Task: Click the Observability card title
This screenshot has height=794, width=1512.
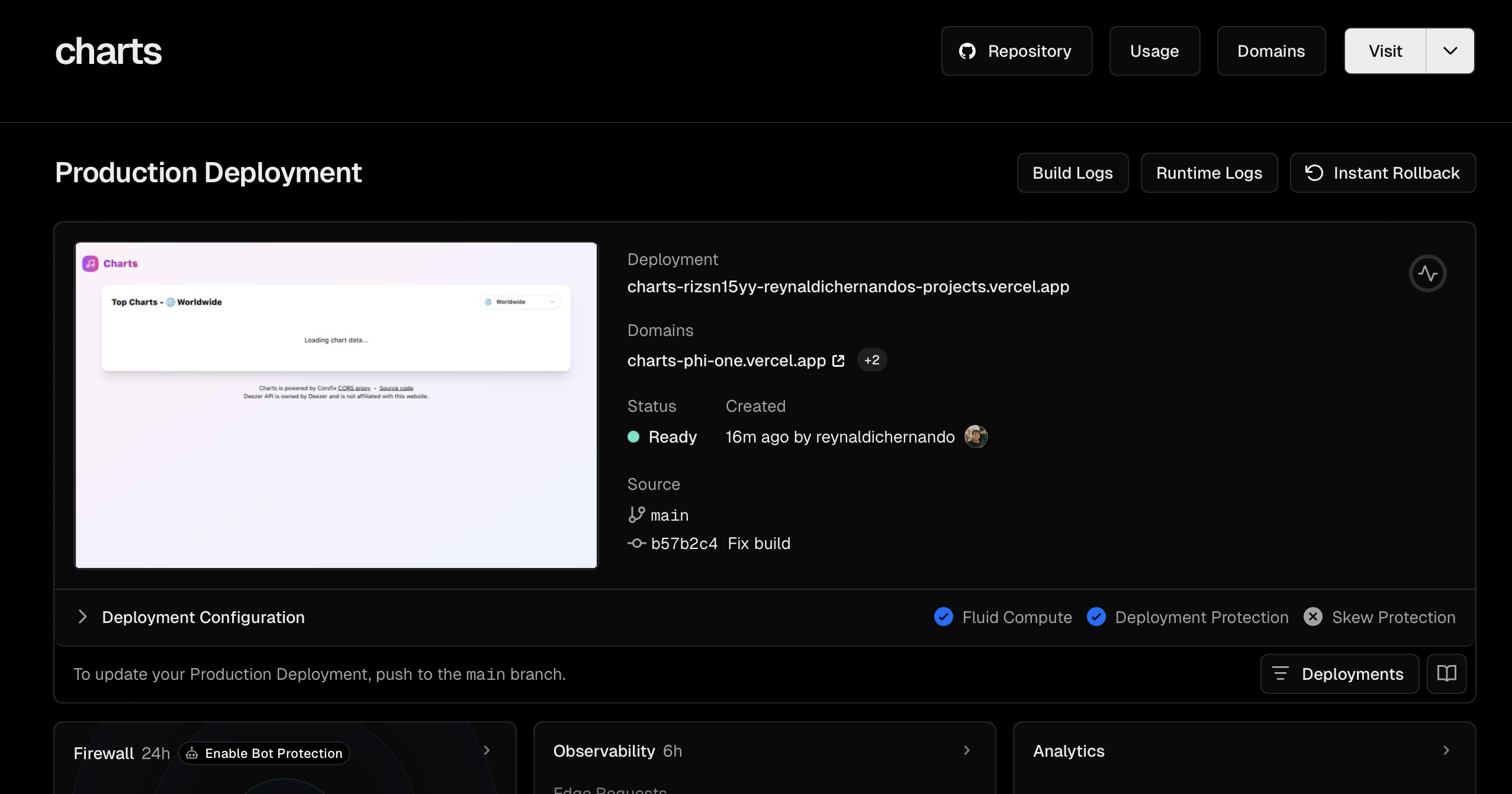Action: (604, 751)
